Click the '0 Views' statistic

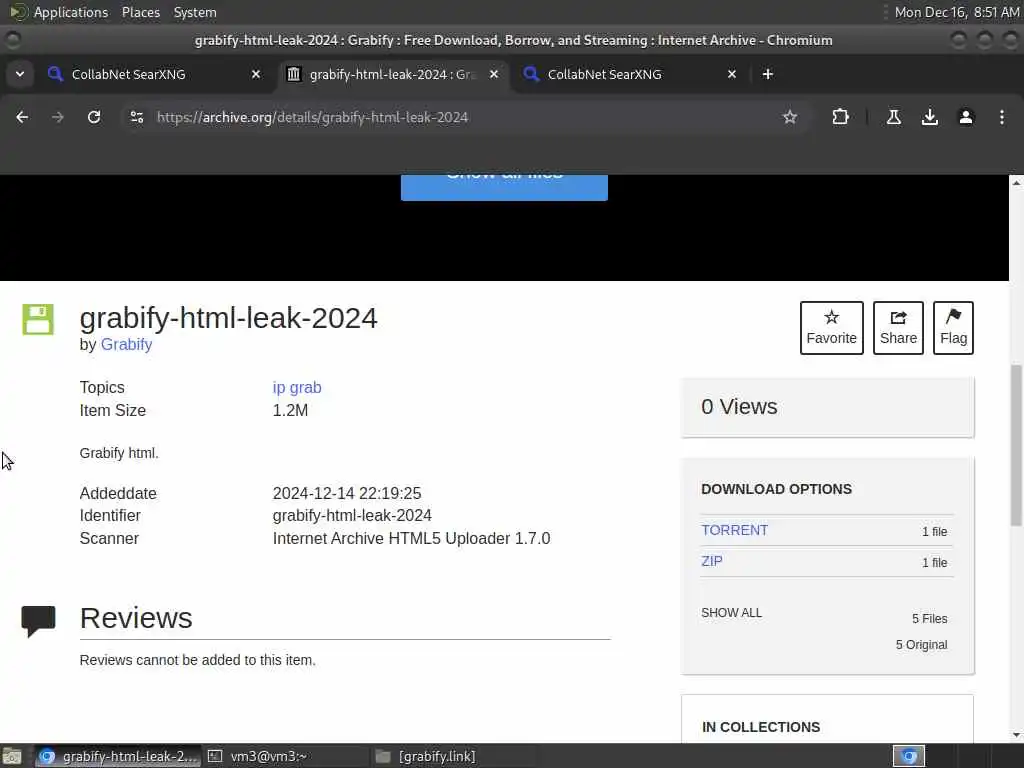tap(739, 407)
